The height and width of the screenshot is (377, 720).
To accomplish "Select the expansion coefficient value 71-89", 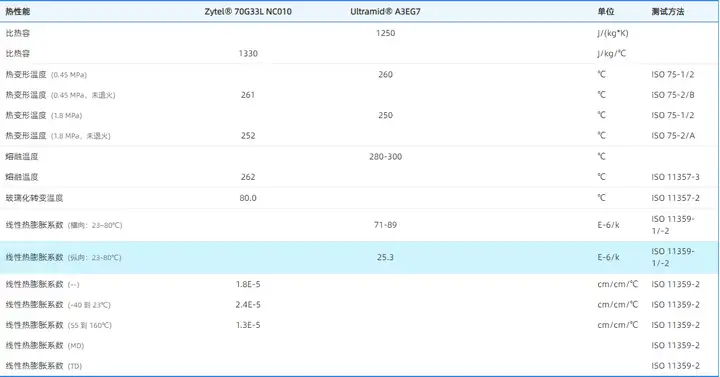I will coord(385,225).
